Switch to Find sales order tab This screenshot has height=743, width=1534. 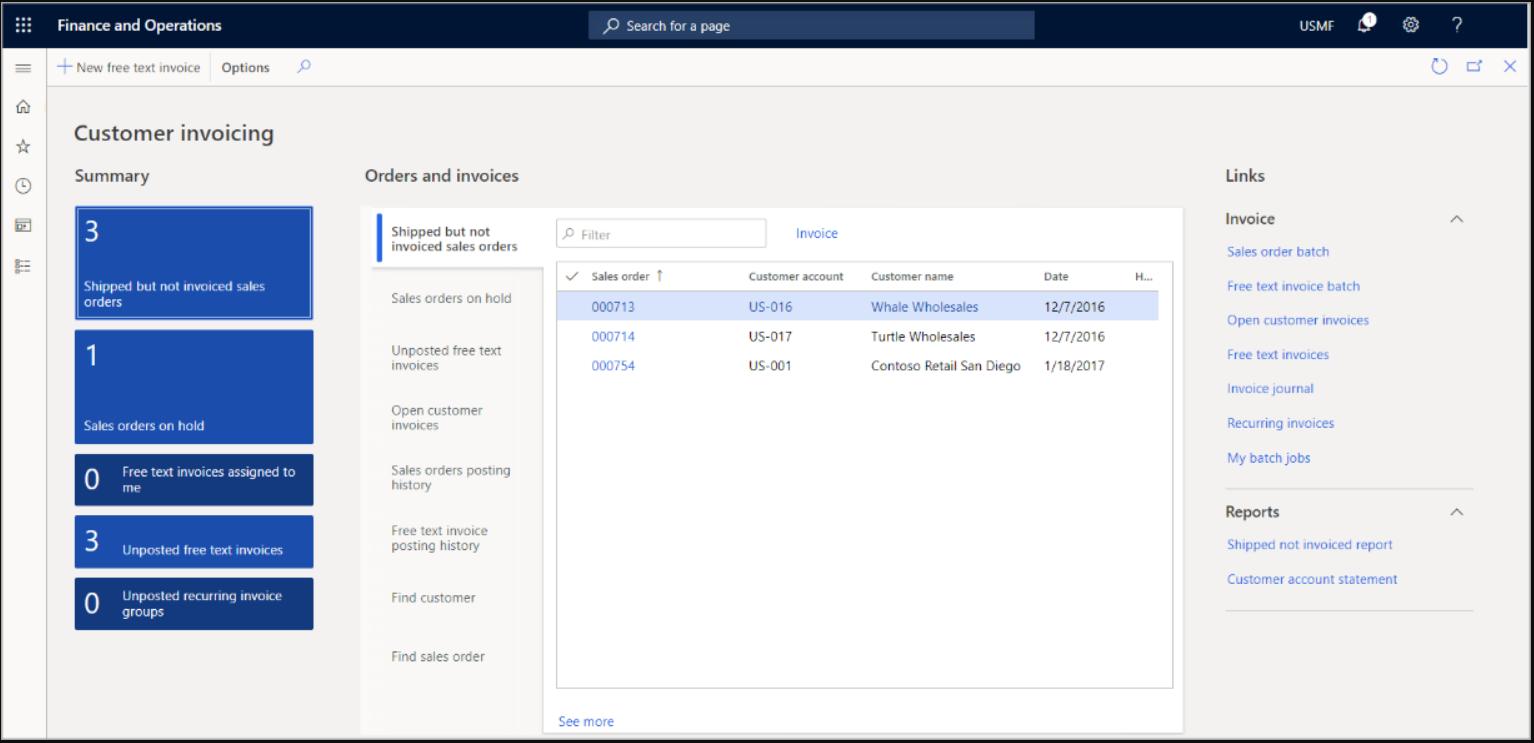click(x=438, y=657)
